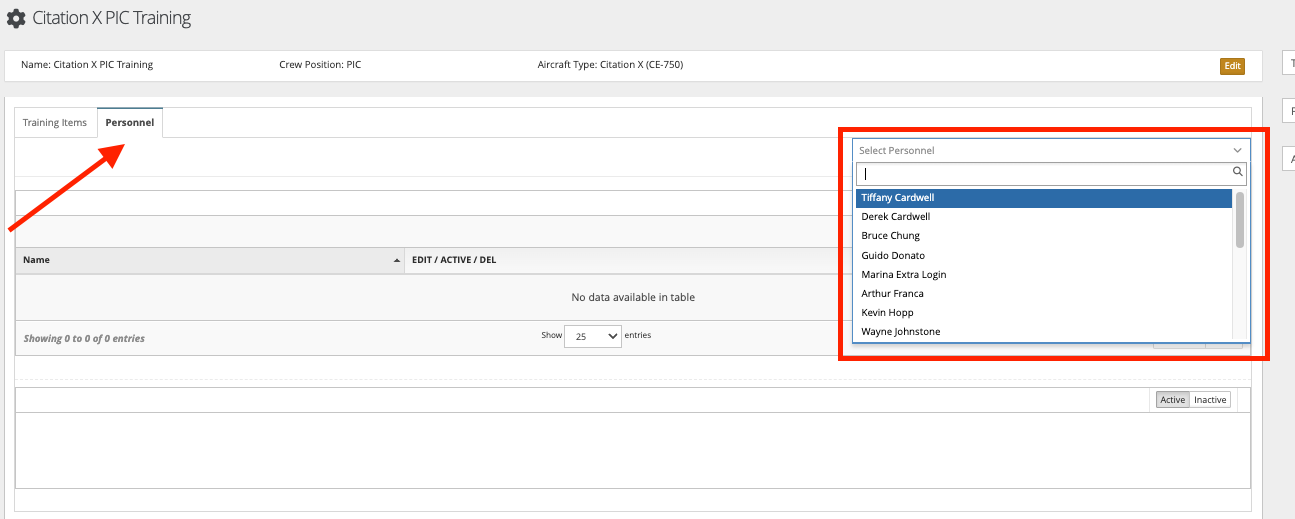The height and width of the screenshot is (519, 1295).
Task: Switch to the Personnel tab
Action: [130, 123]
